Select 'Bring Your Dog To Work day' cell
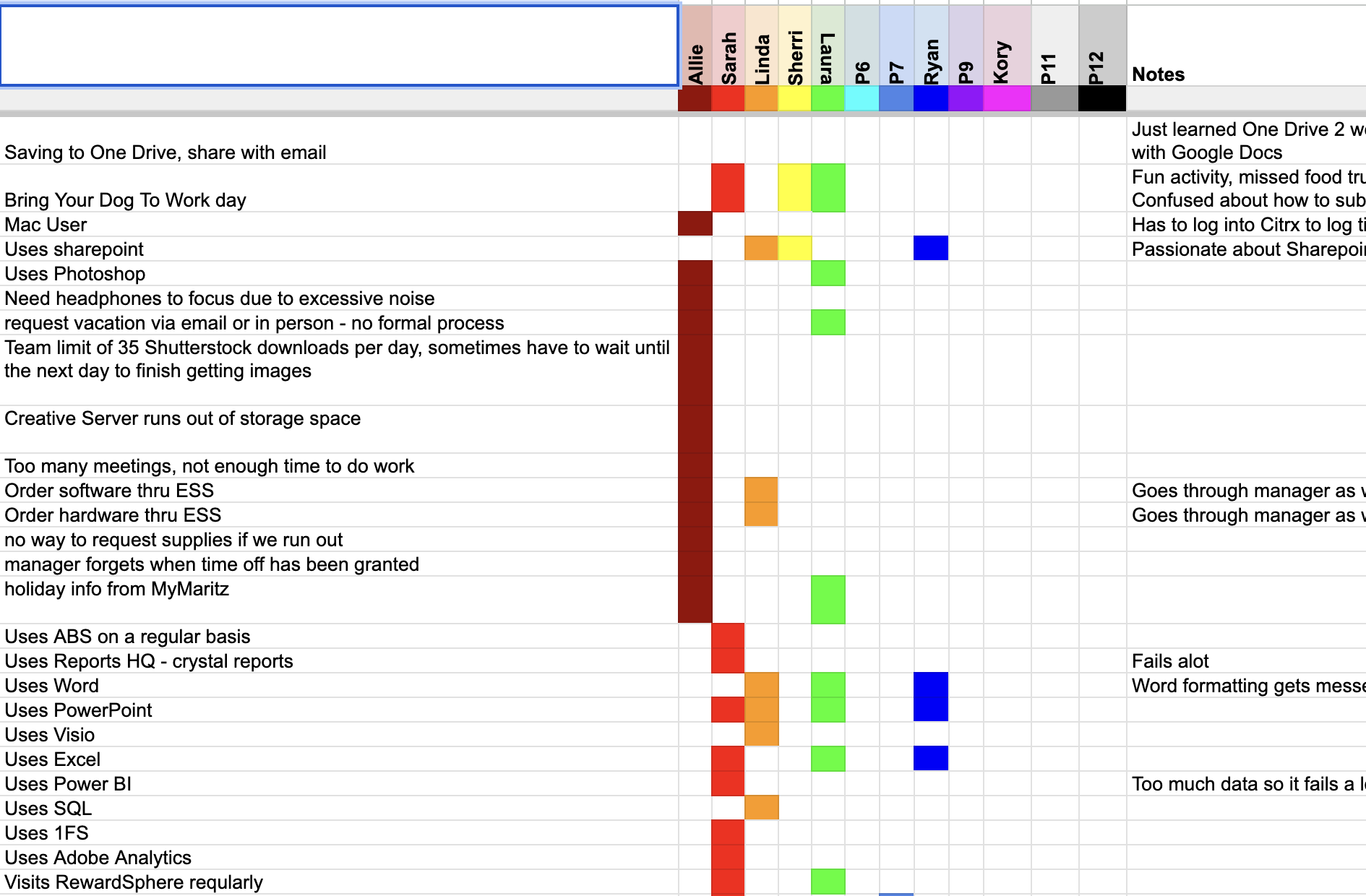Viewport: 1366px width, 896px height. click(339, 189)
